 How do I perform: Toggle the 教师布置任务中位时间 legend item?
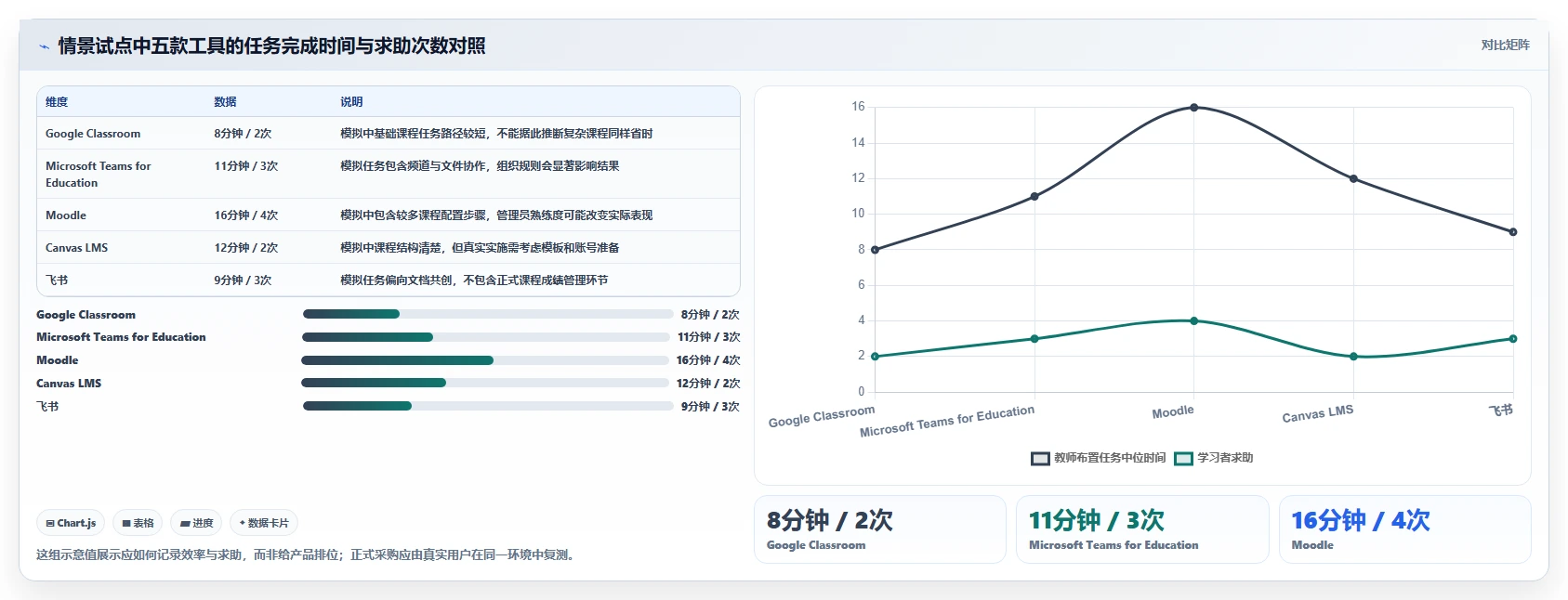(x=1098, y=458)
